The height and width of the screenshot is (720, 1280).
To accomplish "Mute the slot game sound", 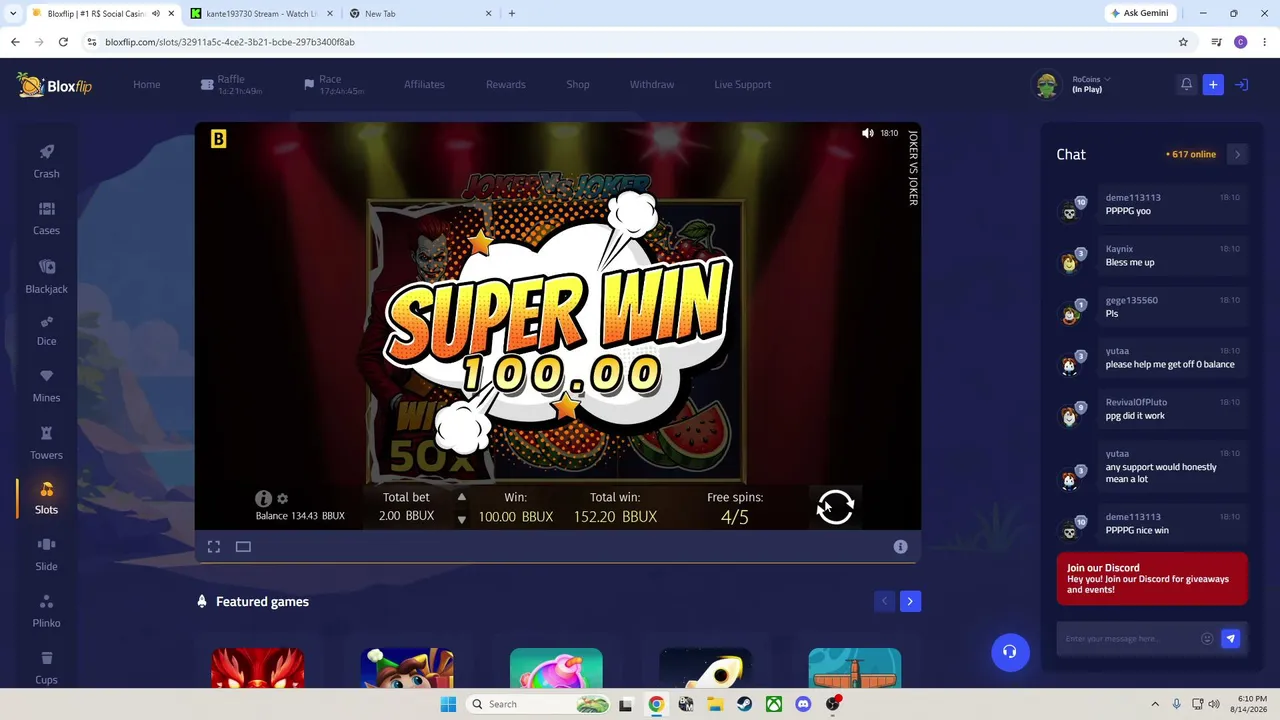I will click(867, 133).
